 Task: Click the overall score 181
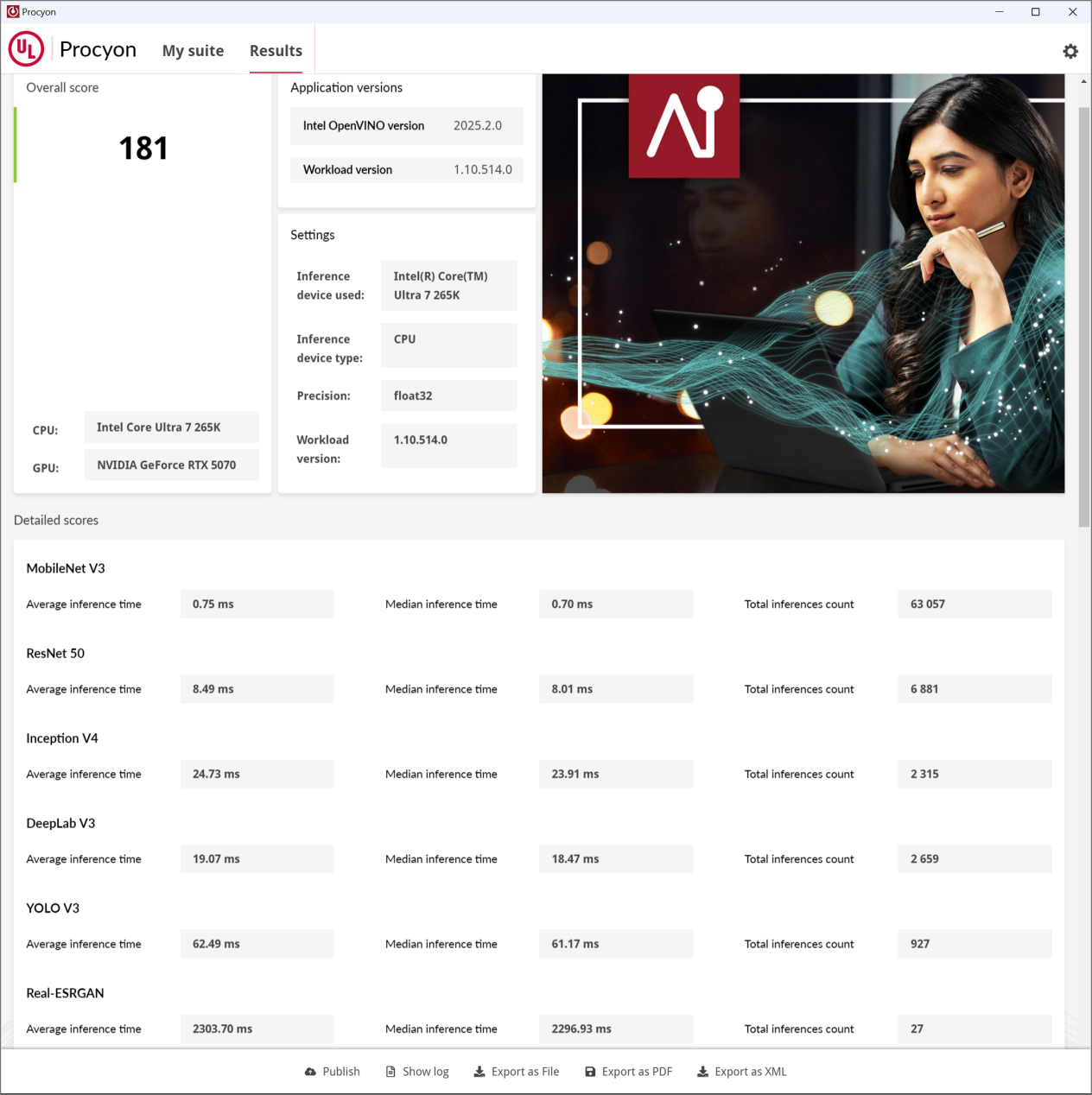(x=143, y=149)
